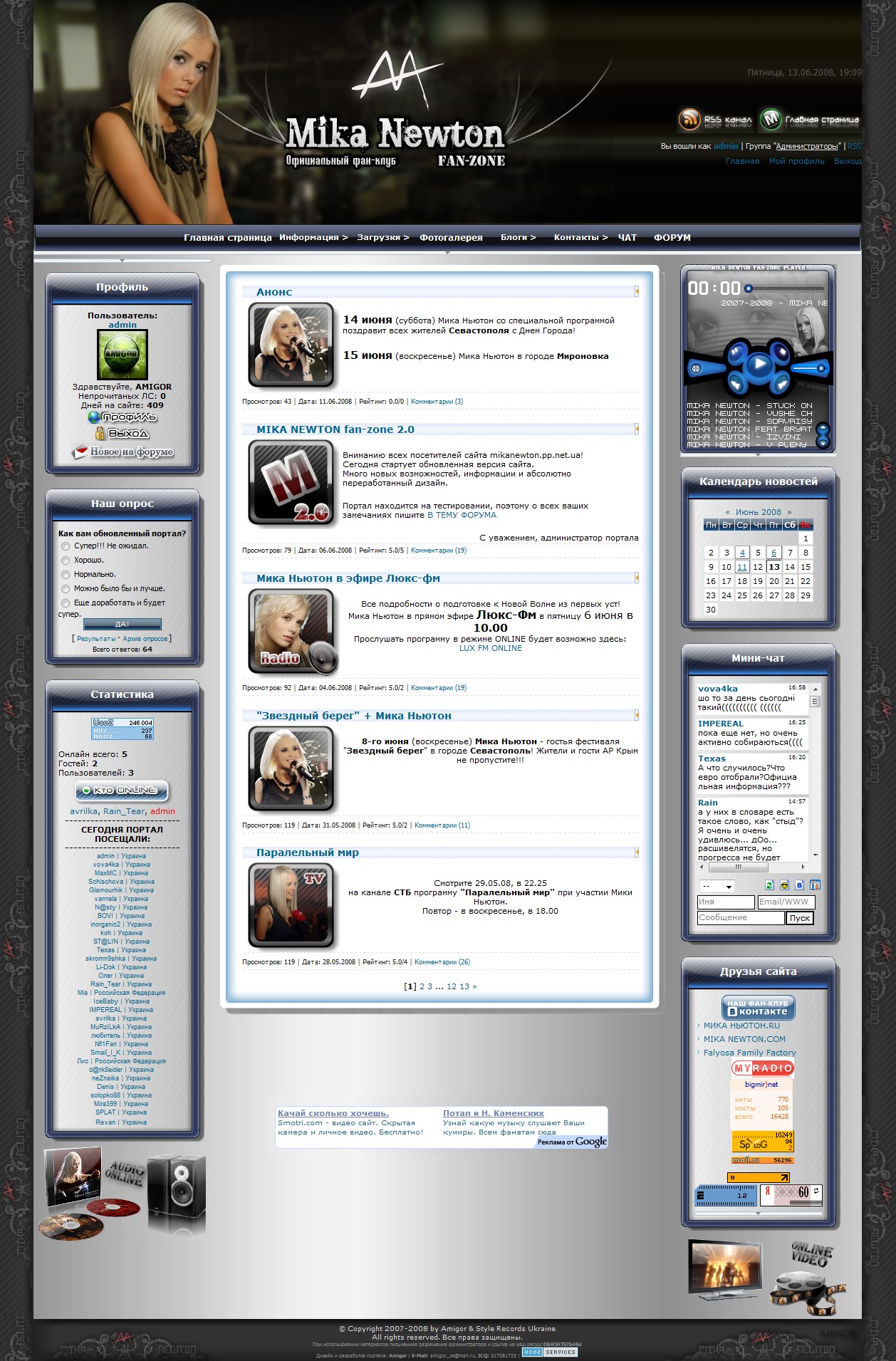Image resolution: width=896 pixels, height=1361 pixels.
Task: Select poll option Еще доработать и будет супер
Action: [66, 603]
